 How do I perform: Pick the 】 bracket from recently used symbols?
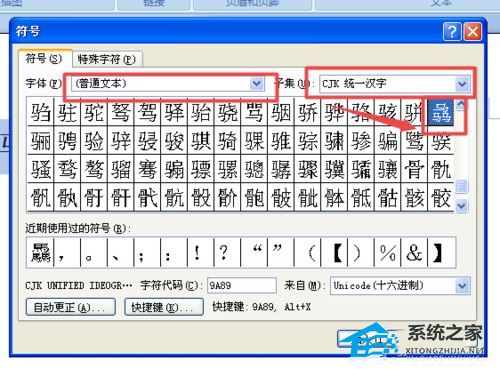441,253
